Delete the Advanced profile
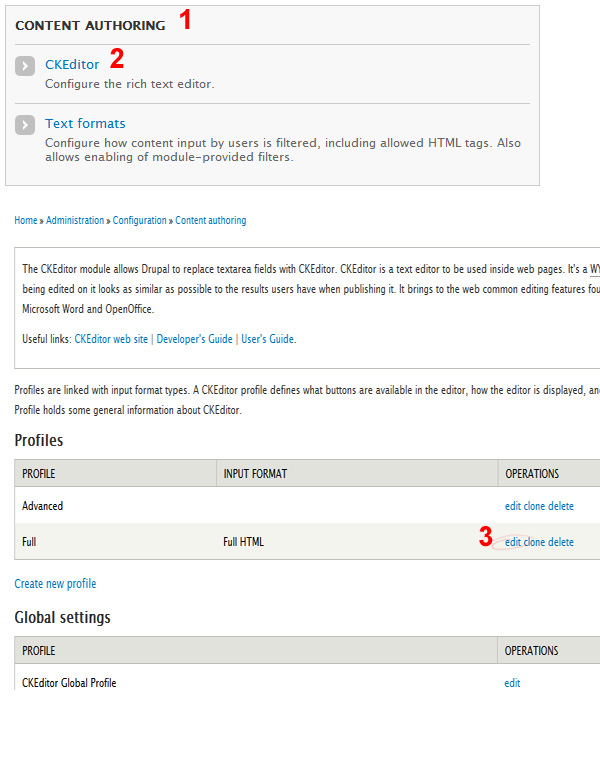 click(561, 506)
